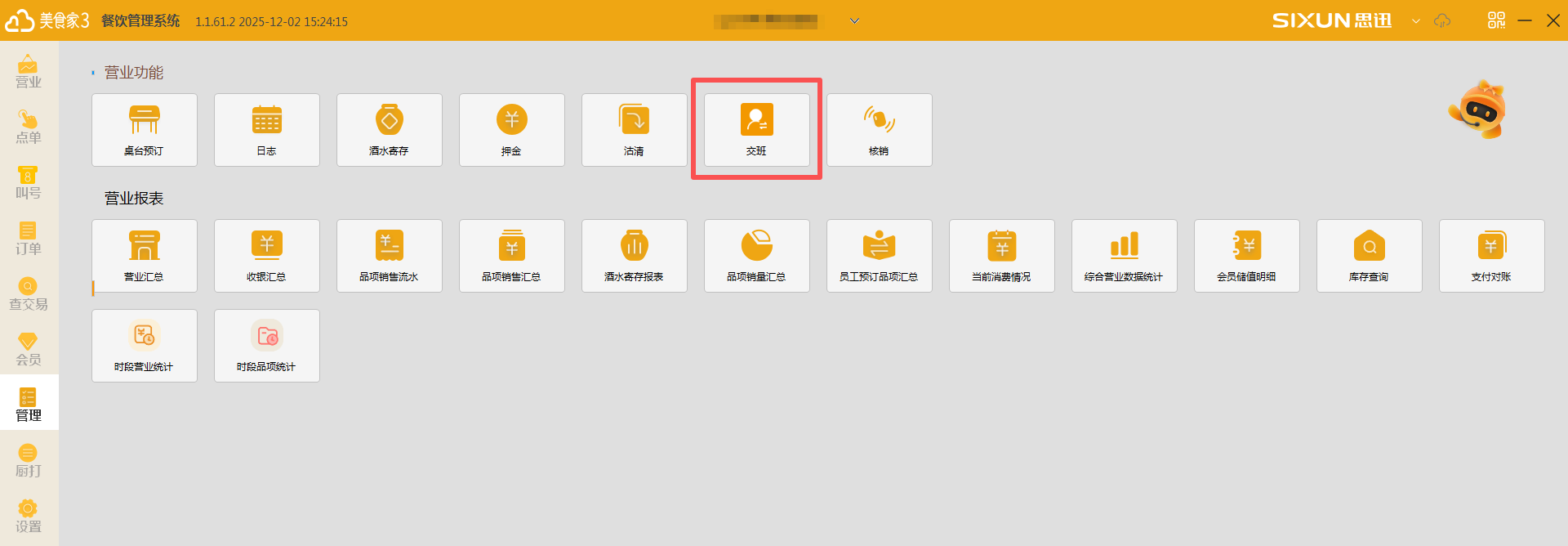1568x546 pixels.
Task: Expand the store name dropdown arrow
Action: point(854,21)
